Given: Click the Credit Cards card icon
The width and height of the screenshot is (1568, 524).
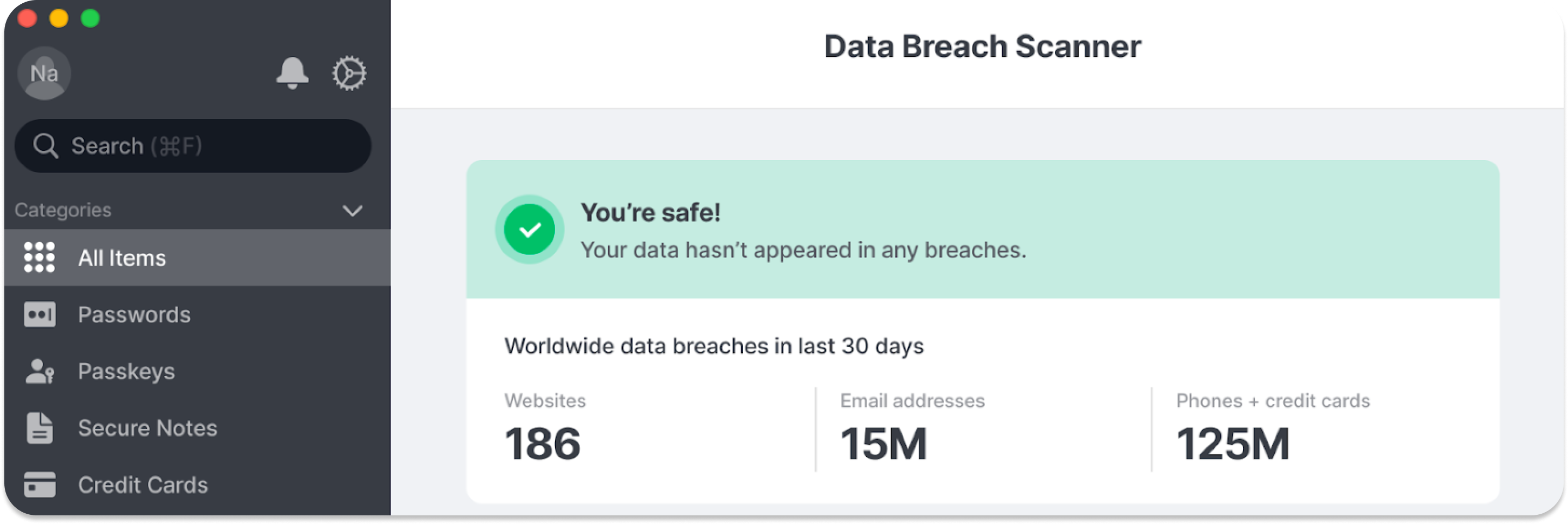Looking at the screenshot, I should click(39, 485).
